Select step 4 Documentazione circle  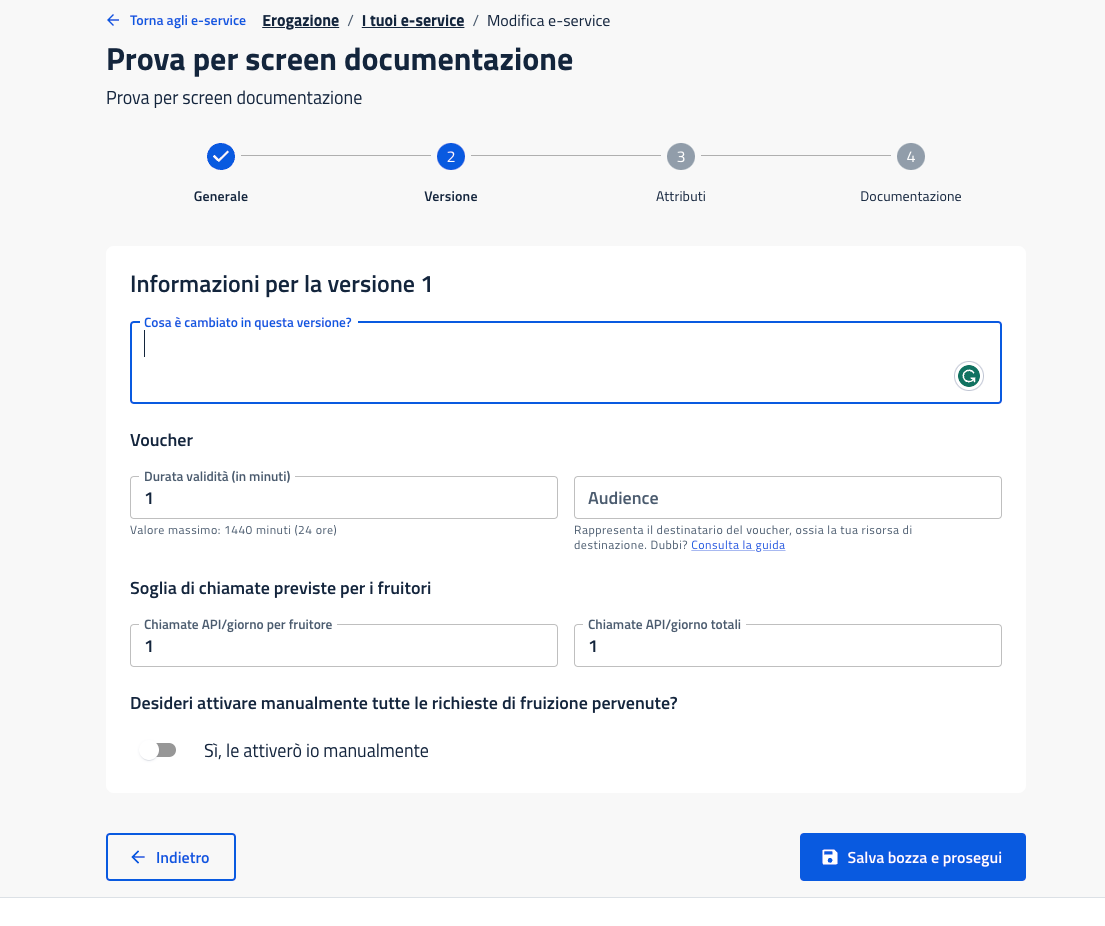pos(911,156)
